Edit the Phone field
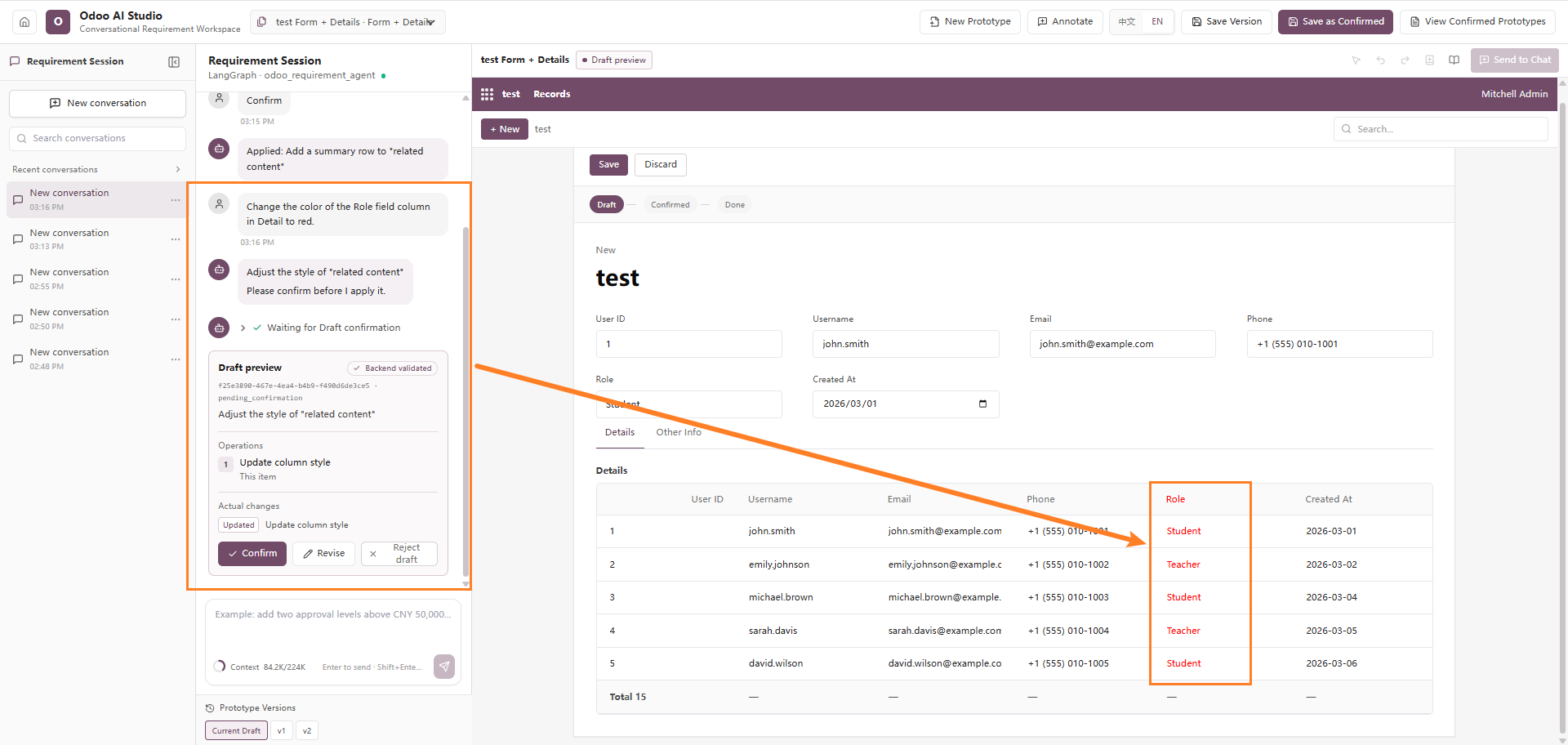This screenshot has width=1568, height=745. coord(1340,344)
